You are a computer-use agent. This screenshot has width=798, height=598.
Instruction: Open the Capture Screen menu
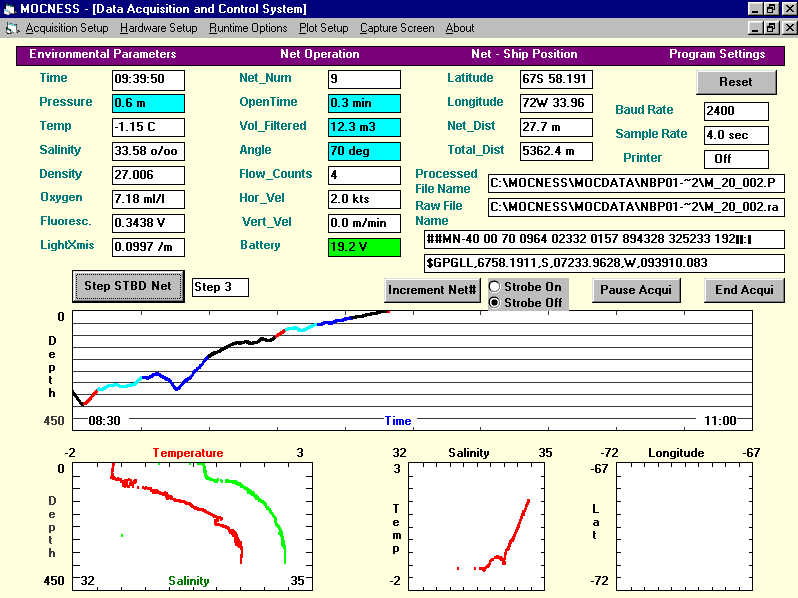[397, 28]
